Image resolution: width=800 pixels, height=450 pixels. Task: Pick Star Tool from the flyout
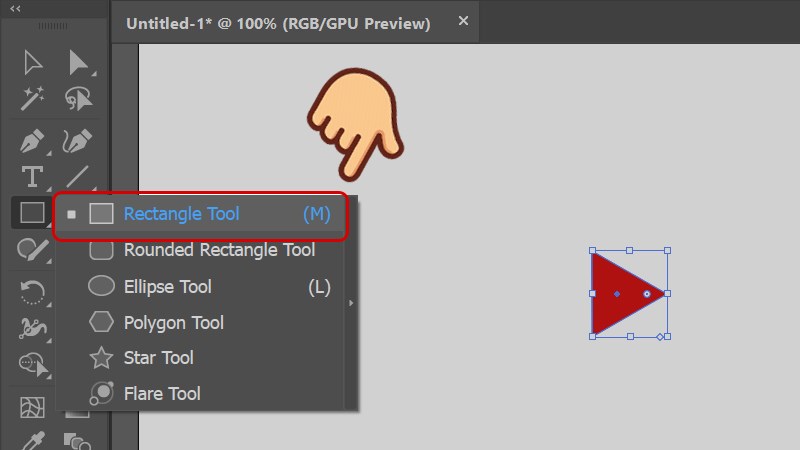pyautogui.click(x=158, y=358)
